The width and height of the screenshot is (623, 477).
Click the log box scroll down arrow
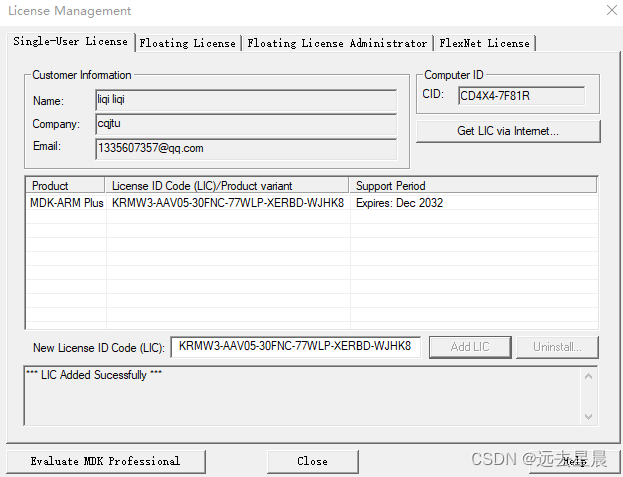(589, 417)
